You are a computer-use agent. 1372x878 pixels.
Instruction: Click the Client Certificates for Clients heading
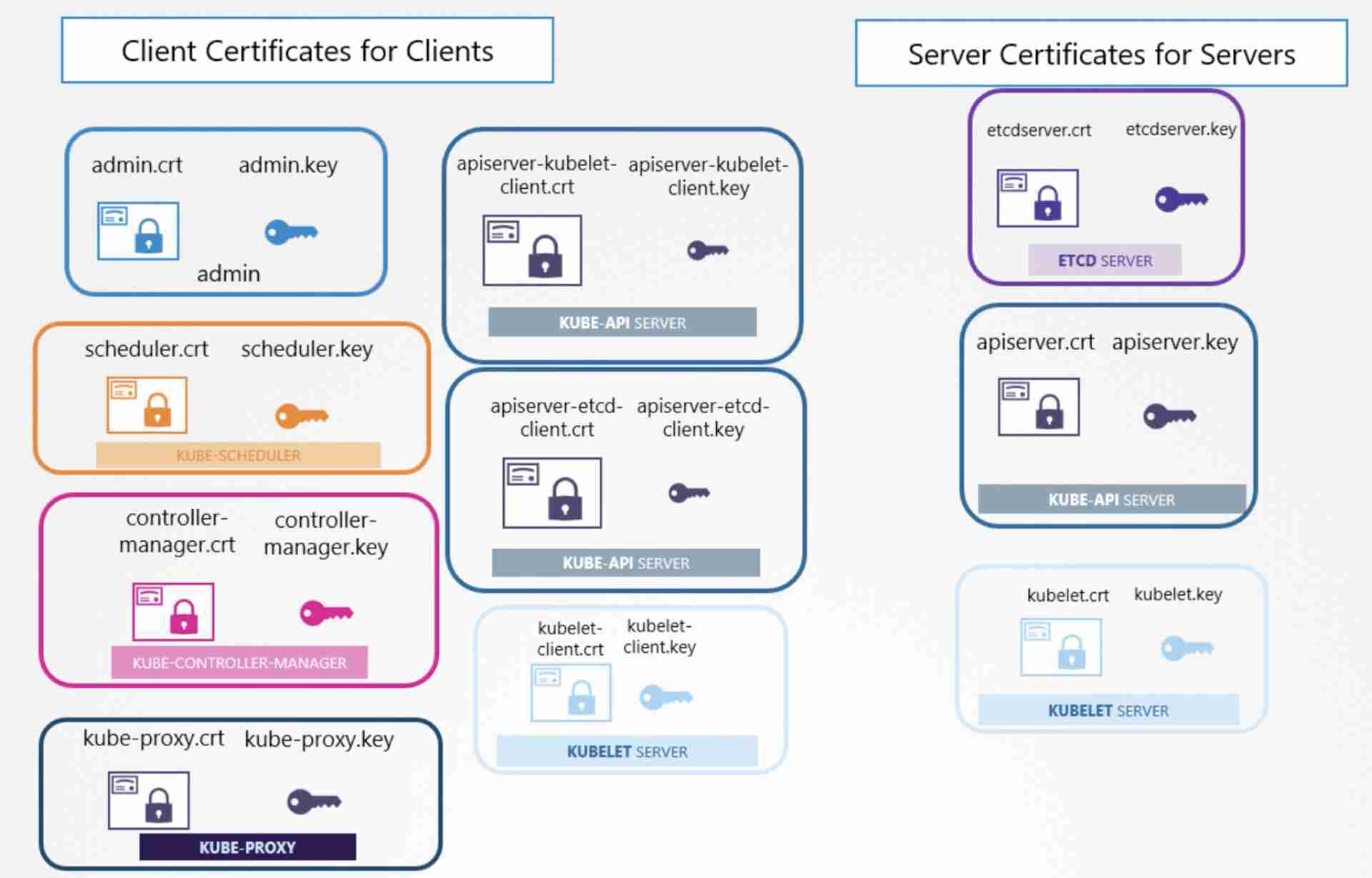(307, 51)
